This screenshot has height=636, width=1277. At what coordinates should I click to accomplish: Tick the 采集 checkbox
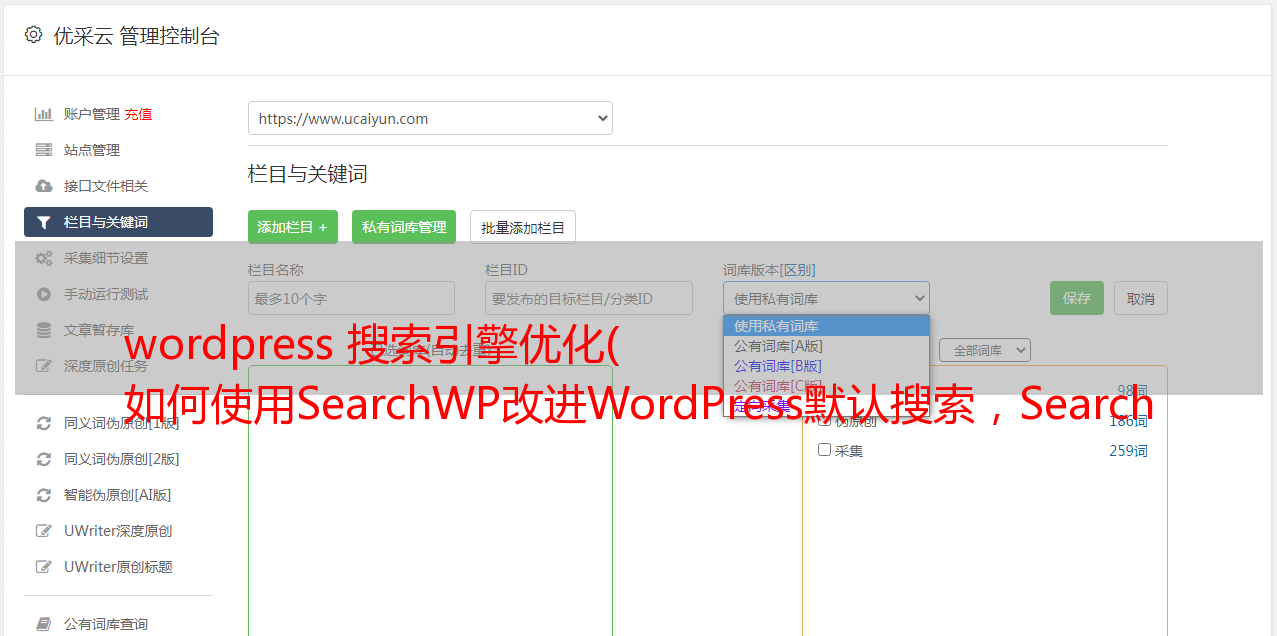[825, 450]
